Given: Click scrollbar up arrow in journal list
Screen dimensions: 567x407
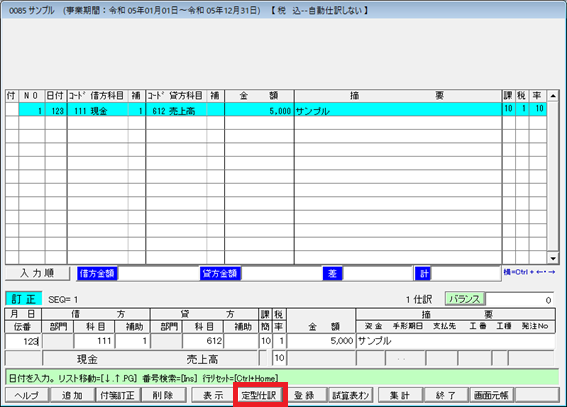Looking at the screenshot, I should [553, 96].
